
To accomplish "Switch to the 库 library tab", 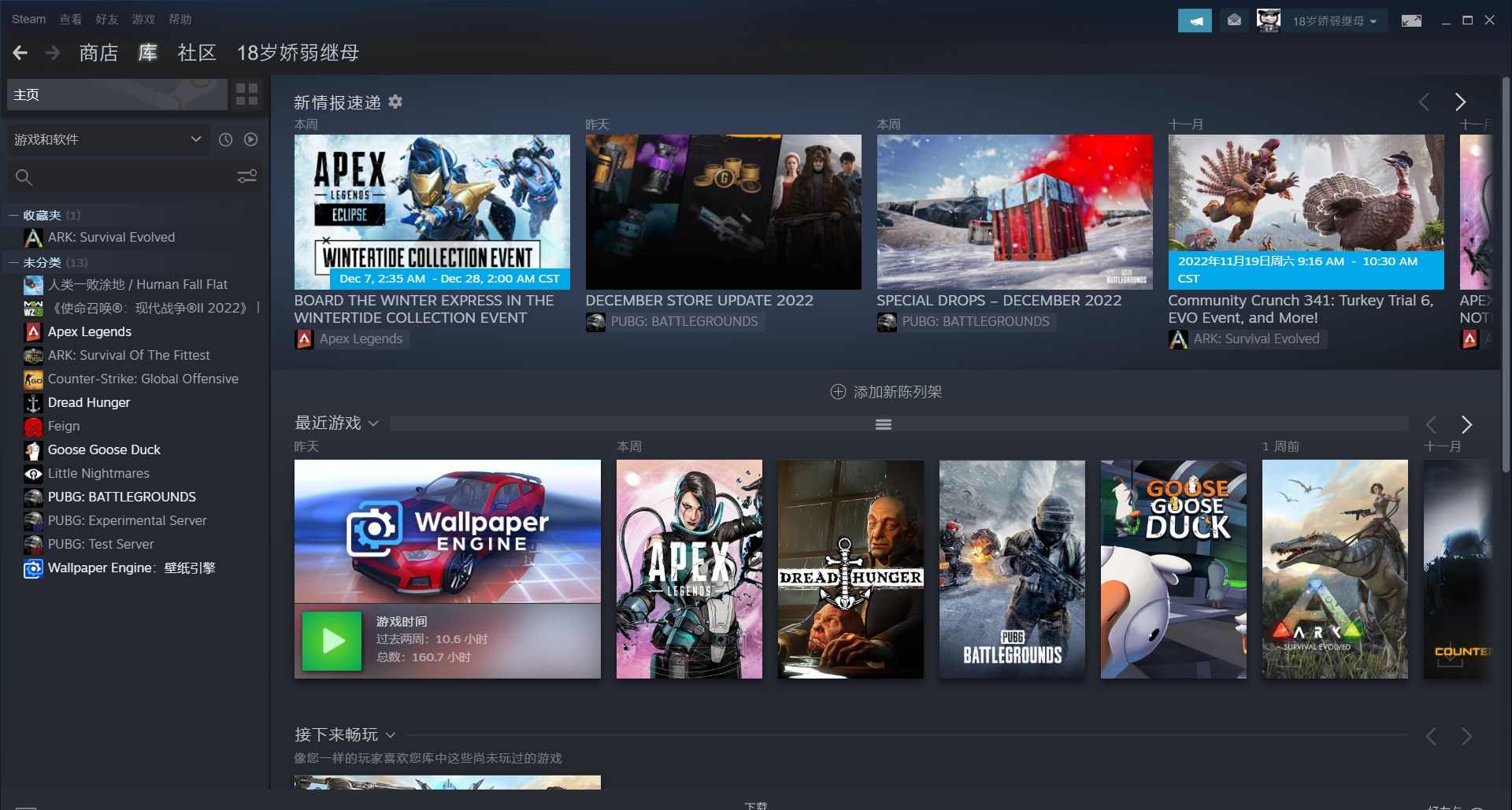I will tap(147, 53).
